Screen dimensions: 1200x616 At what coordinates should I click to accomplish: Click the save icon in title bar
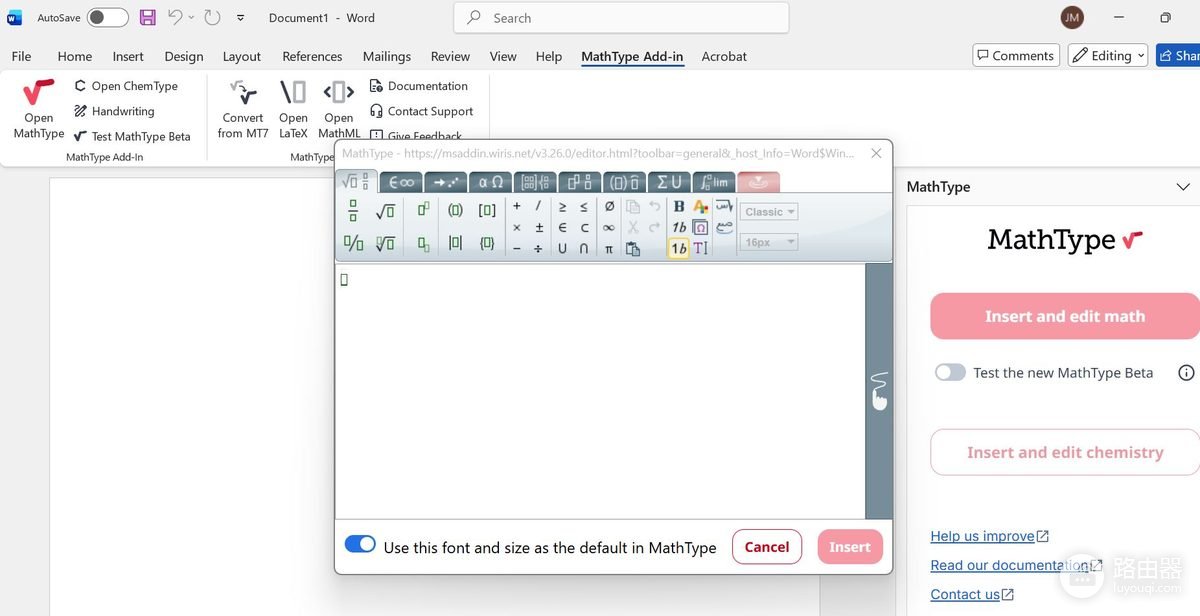tap(148, 17)
